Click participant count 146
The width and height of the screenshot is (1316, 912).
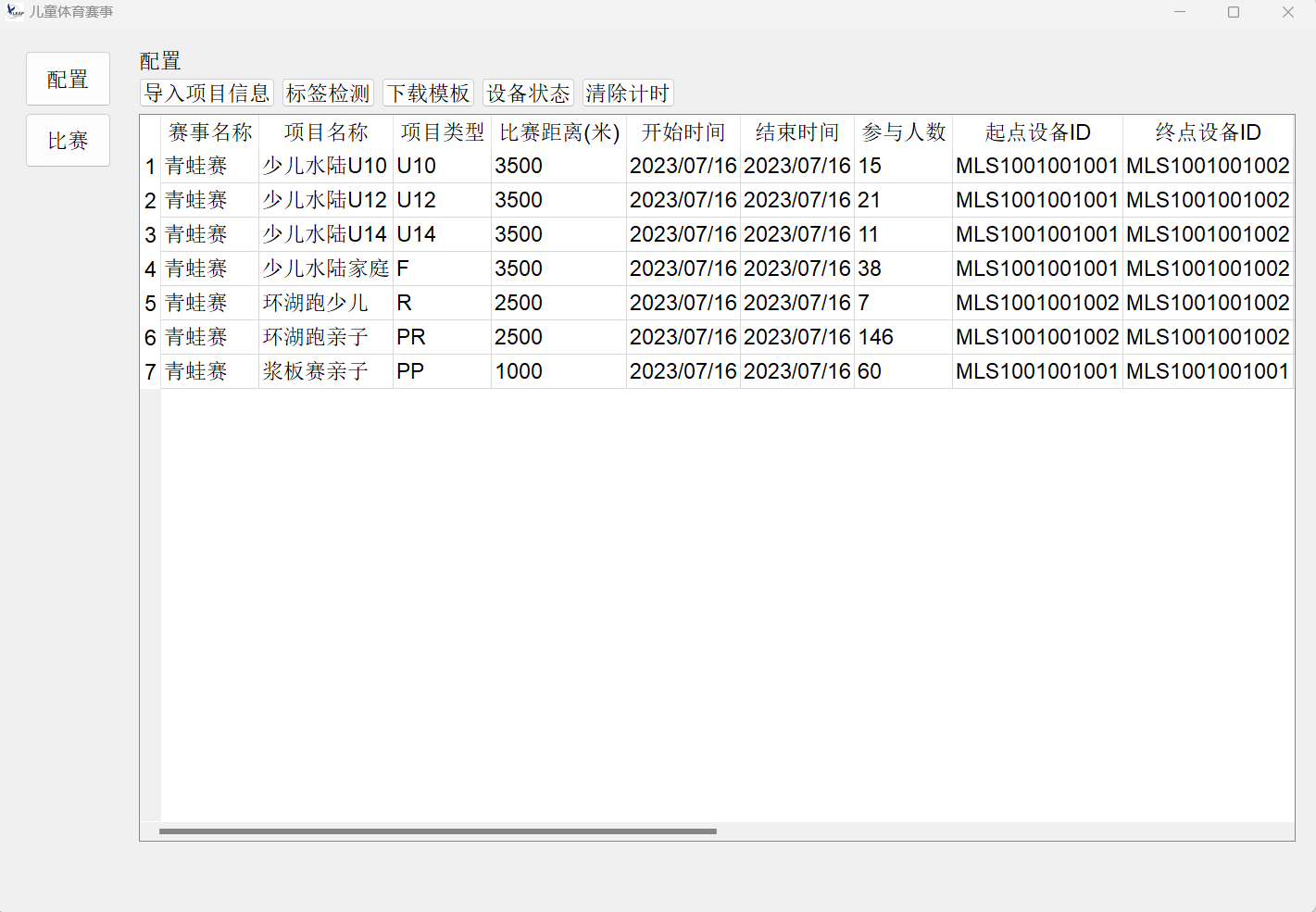[904, 337]
